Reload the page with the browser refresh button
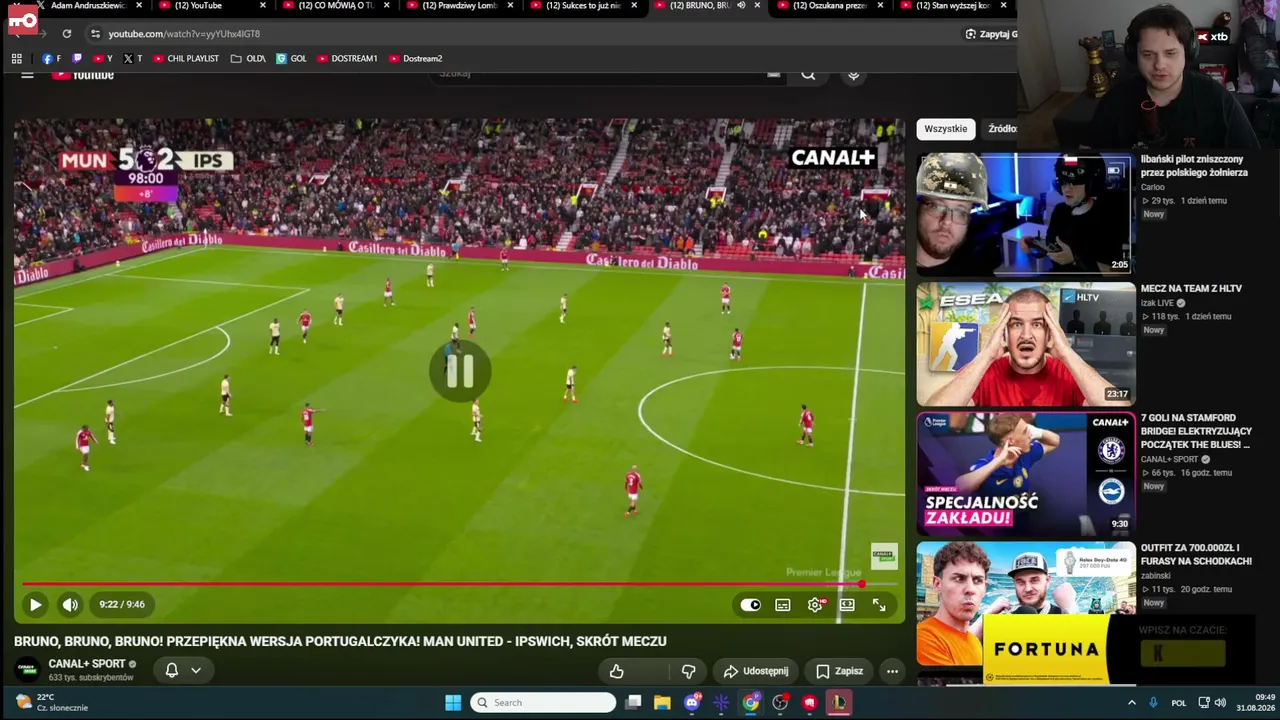The width and height of the screenshot is (1280, 720). coord(67,34)
